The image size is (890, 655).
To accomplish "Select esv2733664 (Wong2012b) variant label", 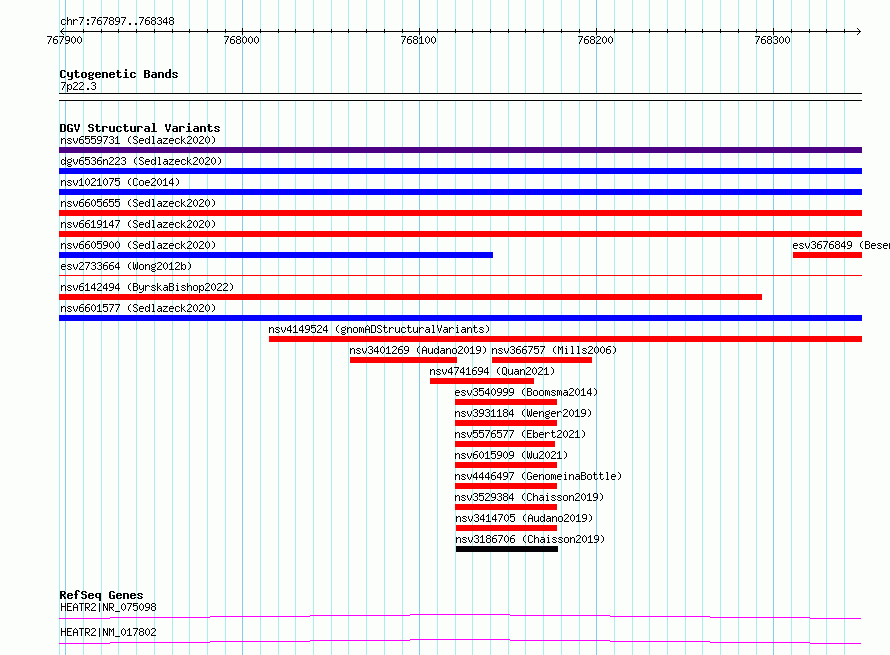I will (x=126, y=266).
